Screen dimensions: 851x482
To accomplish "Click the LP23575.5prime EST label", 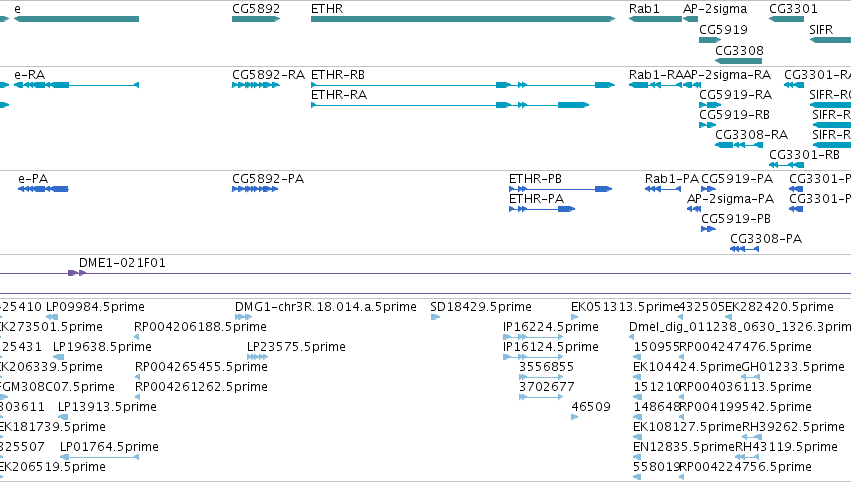I will (296, 347).
